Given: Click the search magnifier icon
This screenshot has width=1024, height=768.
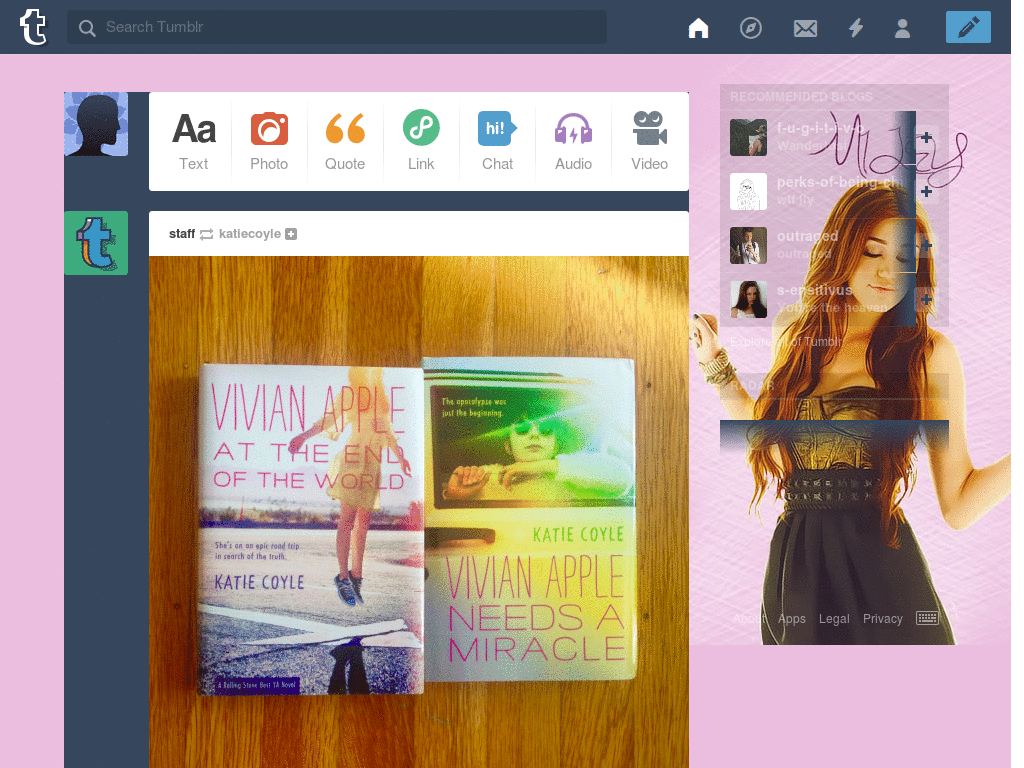Looking at the screenshot, I should [x=87, y=28].
